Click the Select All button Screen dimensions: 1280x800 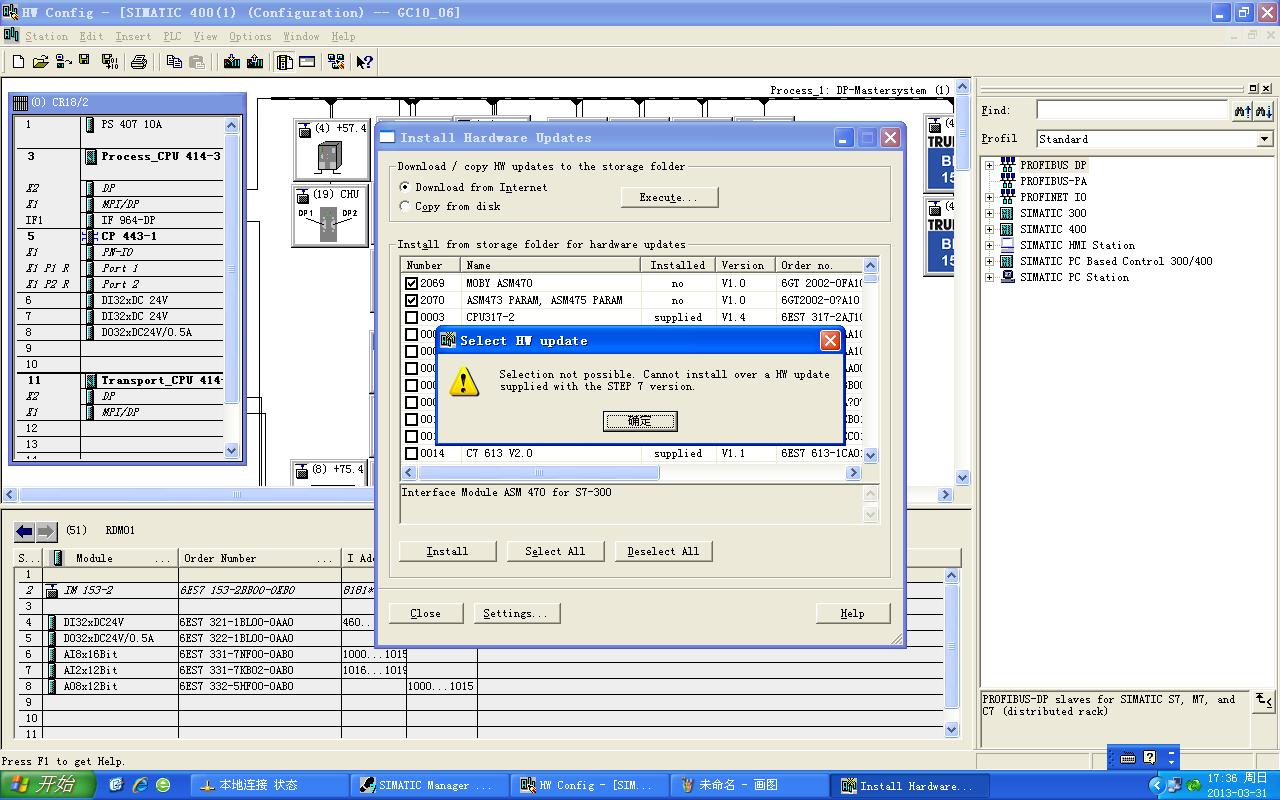click(555, 551)
